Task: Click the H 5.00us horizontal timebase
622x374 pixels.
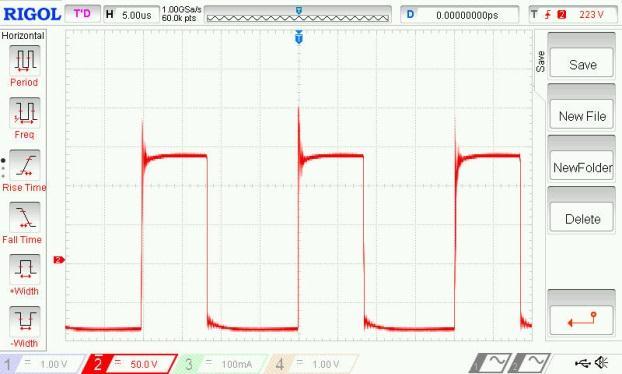Action: [131, 15]
